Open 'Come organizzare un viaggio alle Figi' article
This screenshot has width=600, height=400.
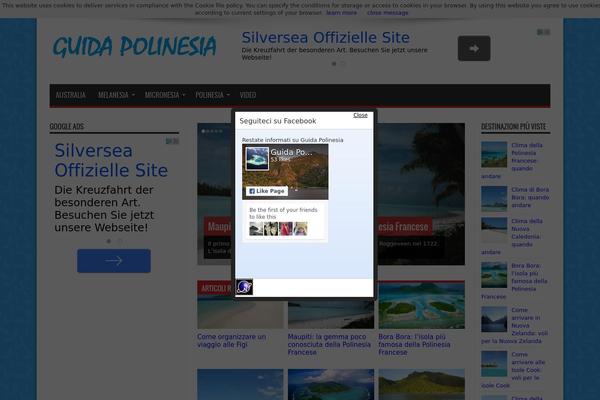tap(232, 340)
